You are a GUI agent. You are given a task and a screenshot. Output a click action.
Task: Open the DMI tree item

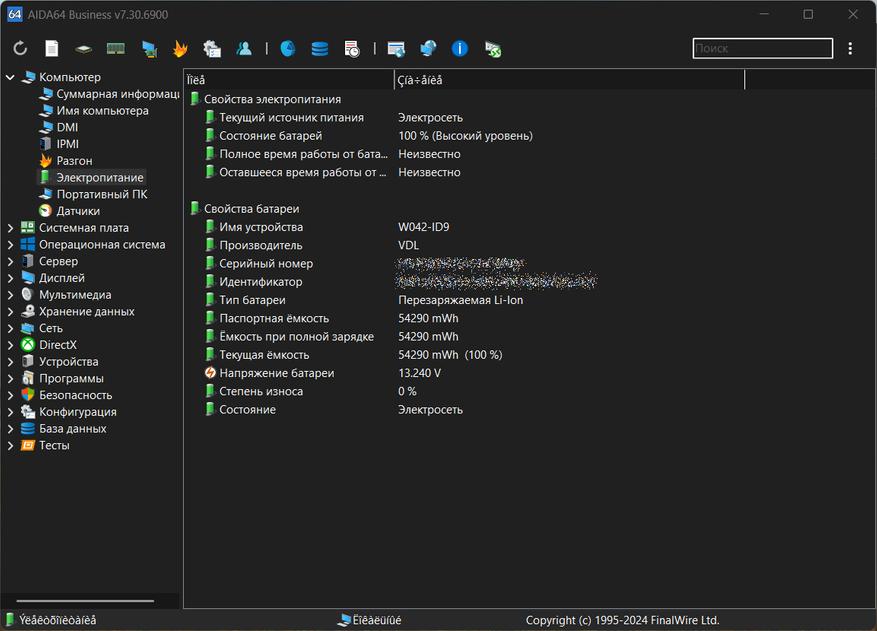coord(67,128)
